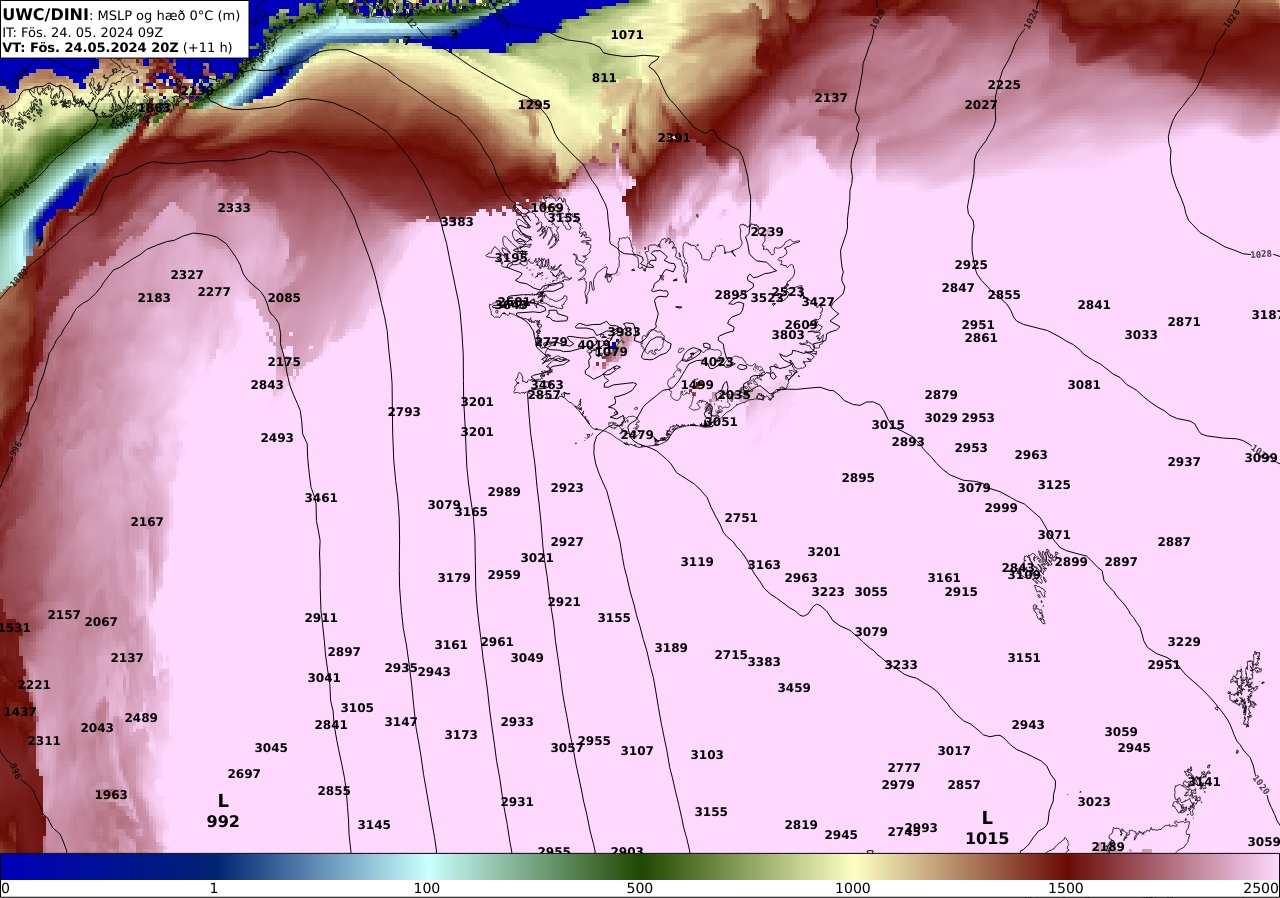
Task: Select the IT: Fös. 24. 05. 2024 09Z line
Action: [82, 32]
